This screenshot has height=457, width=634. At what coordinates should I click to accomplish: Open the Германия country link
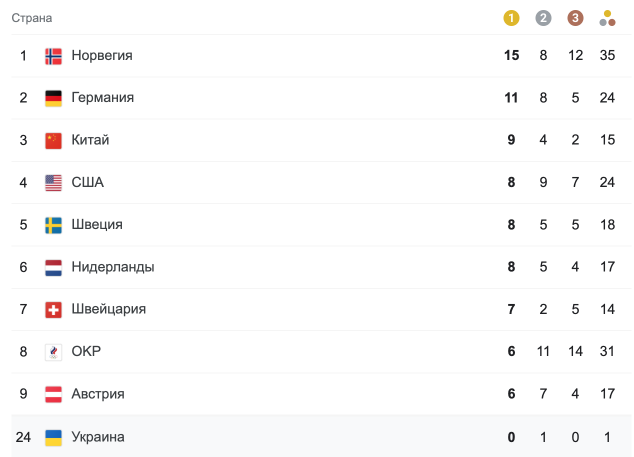102,98
